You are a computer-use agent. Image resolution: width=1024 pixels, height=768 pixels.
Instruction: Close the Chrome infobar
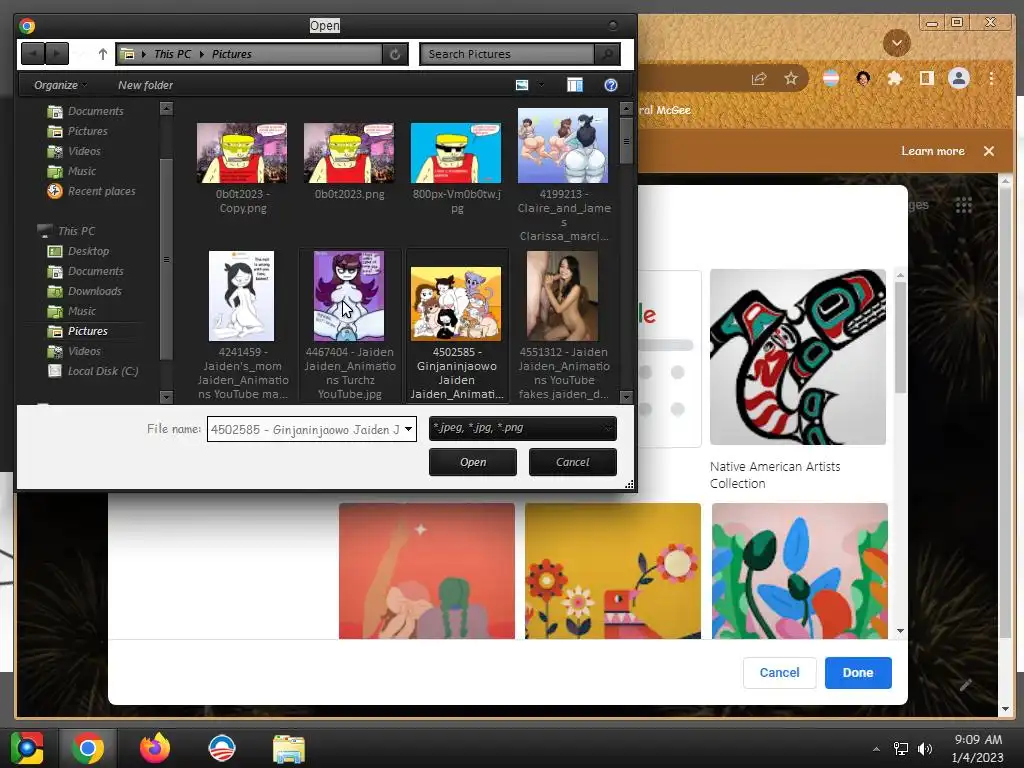(989, 151)
